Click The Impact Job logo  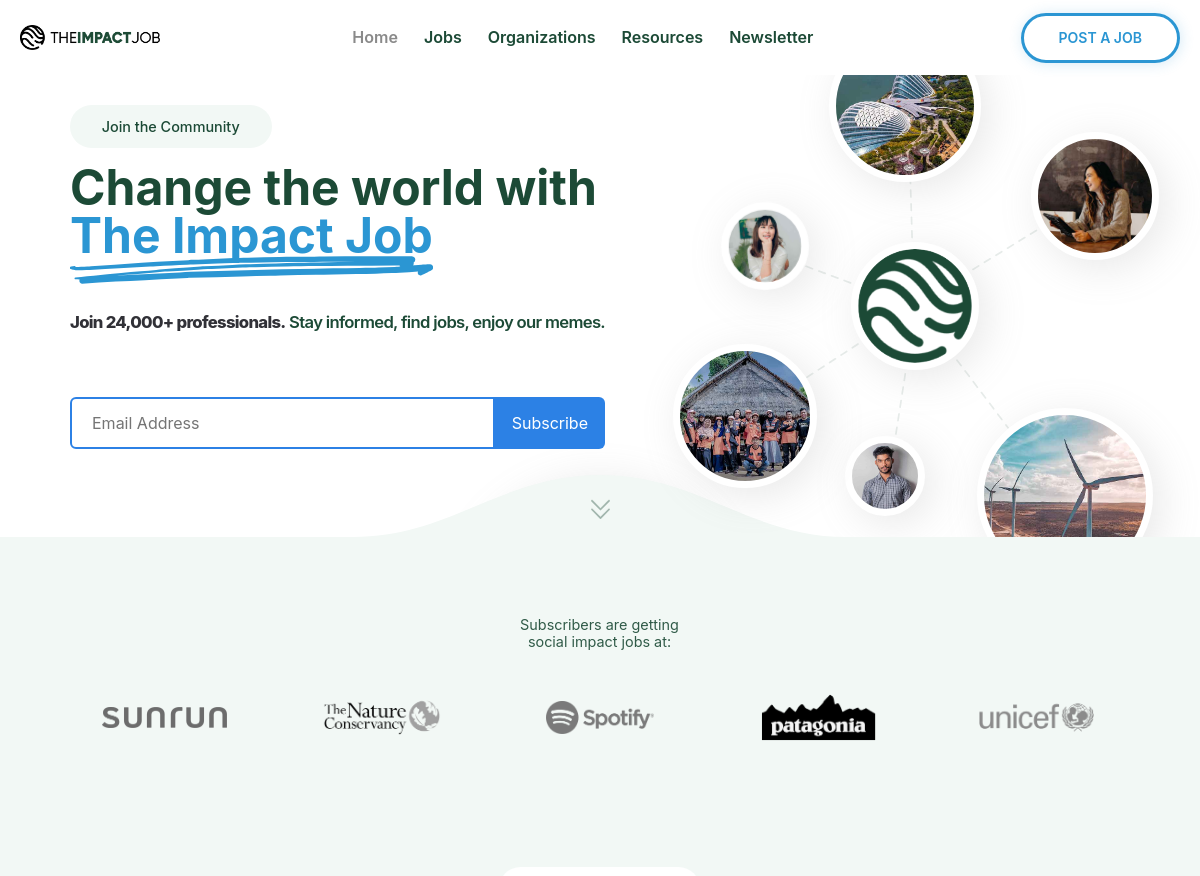(90, 38)
